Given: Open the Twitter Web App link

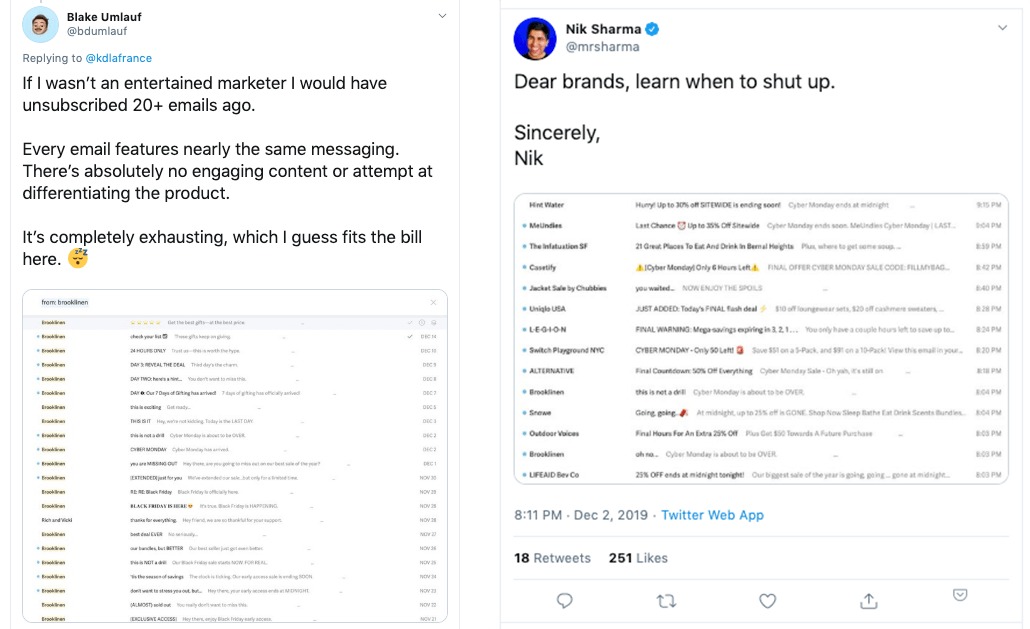Looking at the screenshot, I should (x=712, y=515).
